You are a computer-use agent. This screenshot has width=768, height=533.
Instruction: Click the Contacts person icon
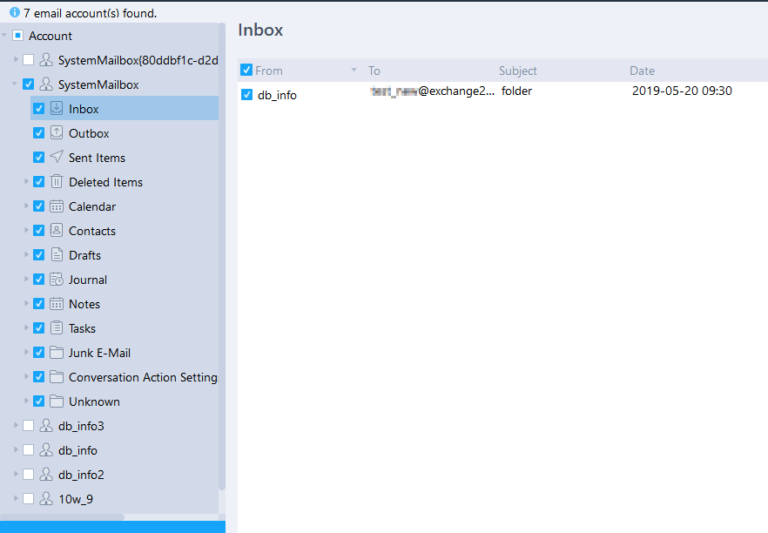(56, 231)
